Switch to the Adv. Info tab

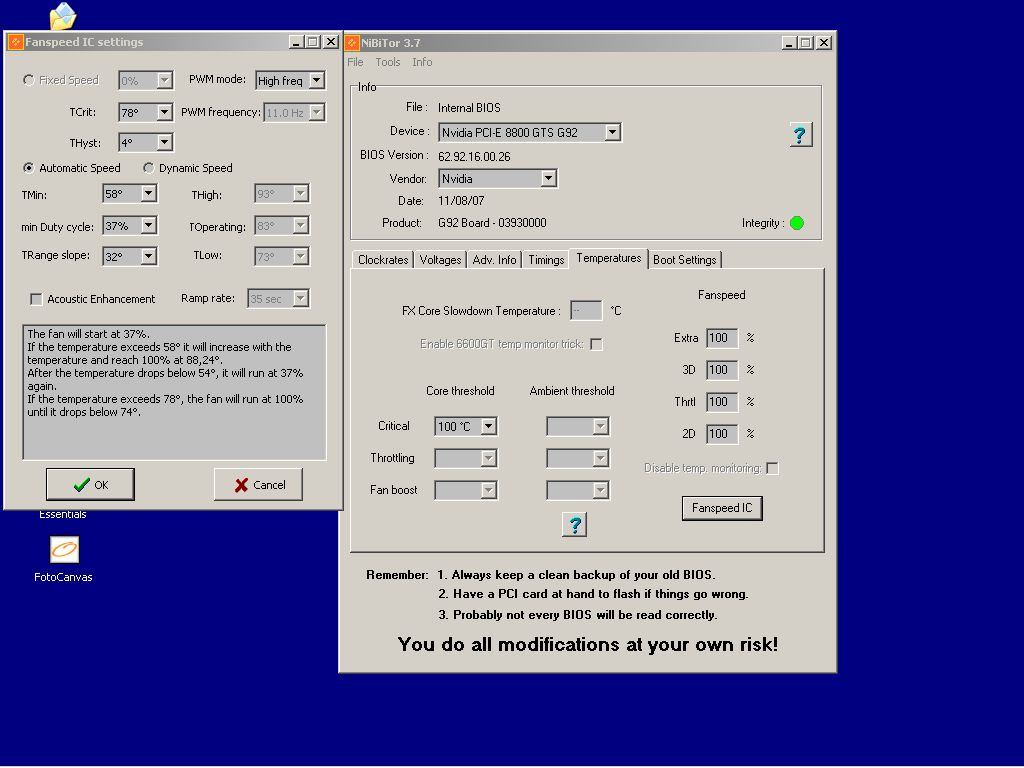[x=494, y=260]
